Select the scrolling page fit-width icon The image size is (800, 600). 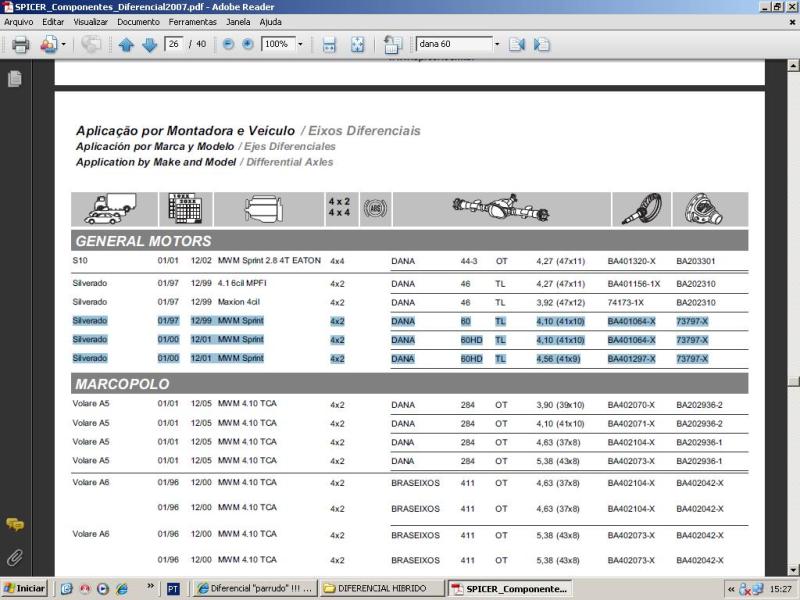pyautogui.click(x=329, y=44)
